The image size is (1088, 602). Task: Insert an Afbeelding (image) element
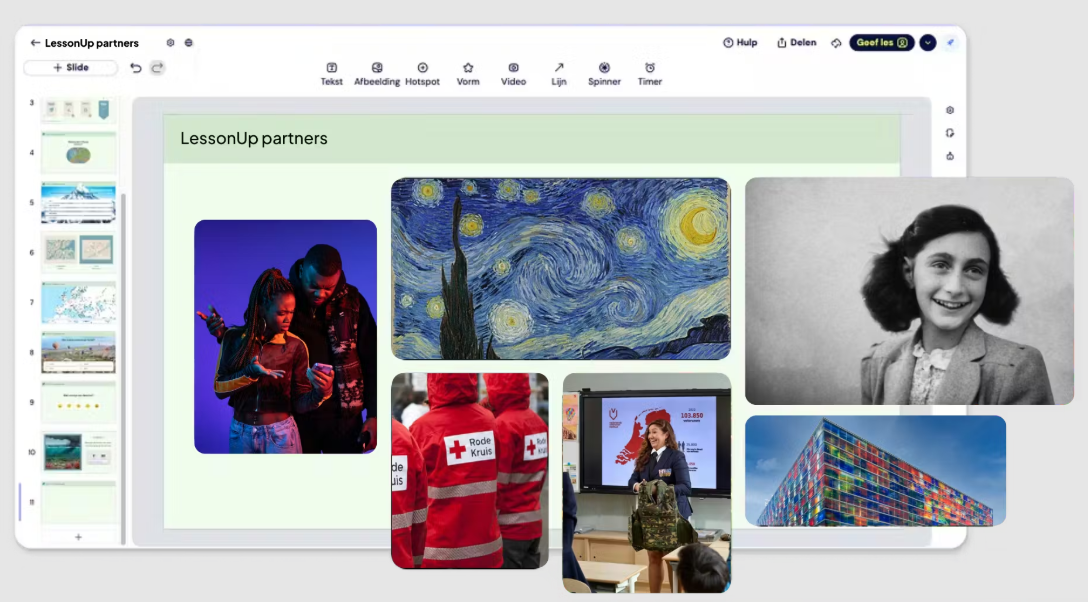coord(377,74)
